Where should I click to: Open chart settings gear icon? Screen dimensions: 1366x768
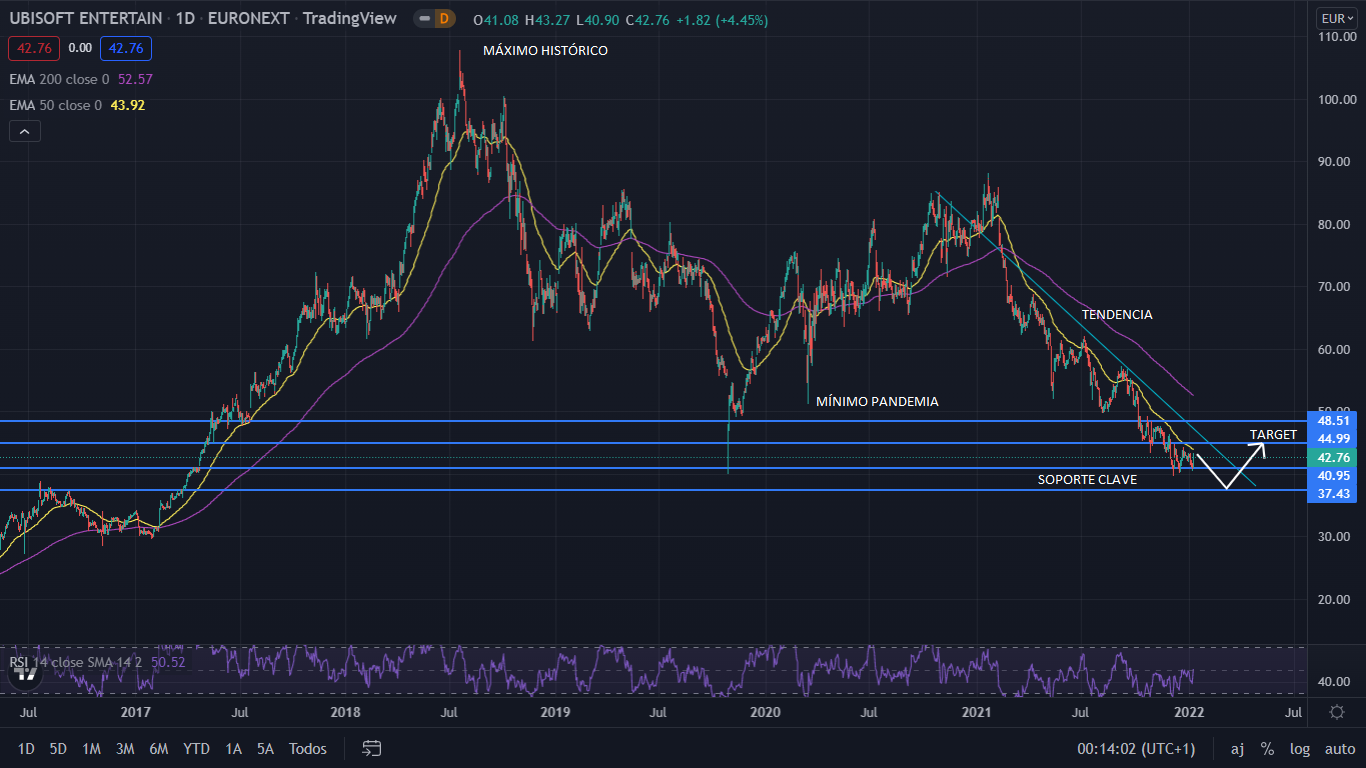coord(1337,712)
